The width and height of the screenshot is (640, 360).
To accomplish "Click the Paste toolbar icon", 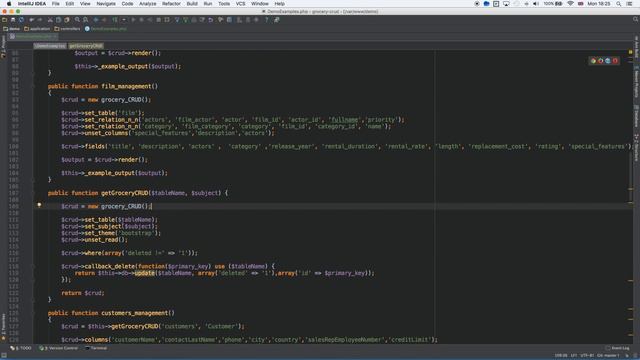I will (67, 20).
